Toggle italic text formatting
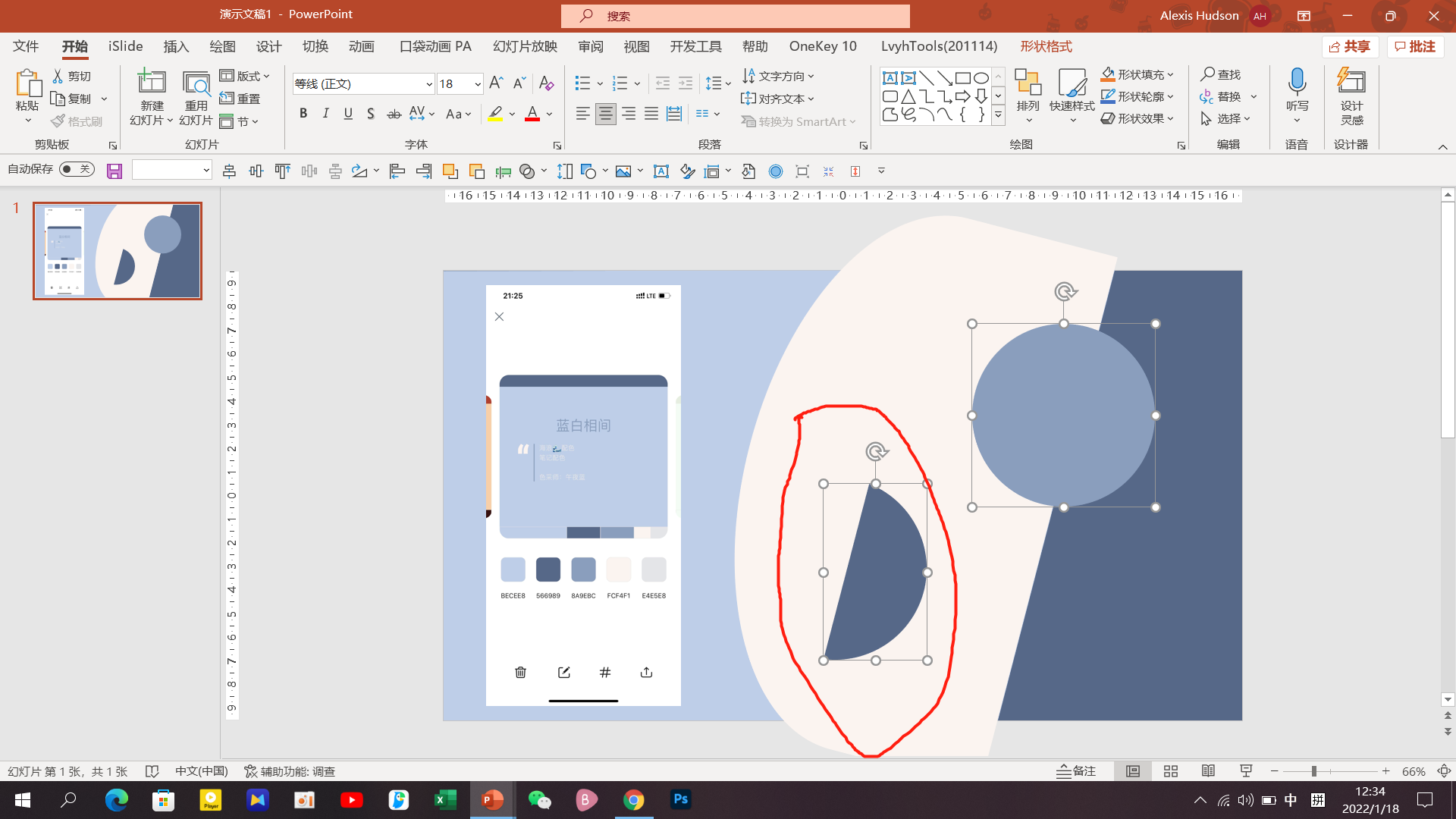This screenshot has width=1456, height=819. [x=326, y=114]
